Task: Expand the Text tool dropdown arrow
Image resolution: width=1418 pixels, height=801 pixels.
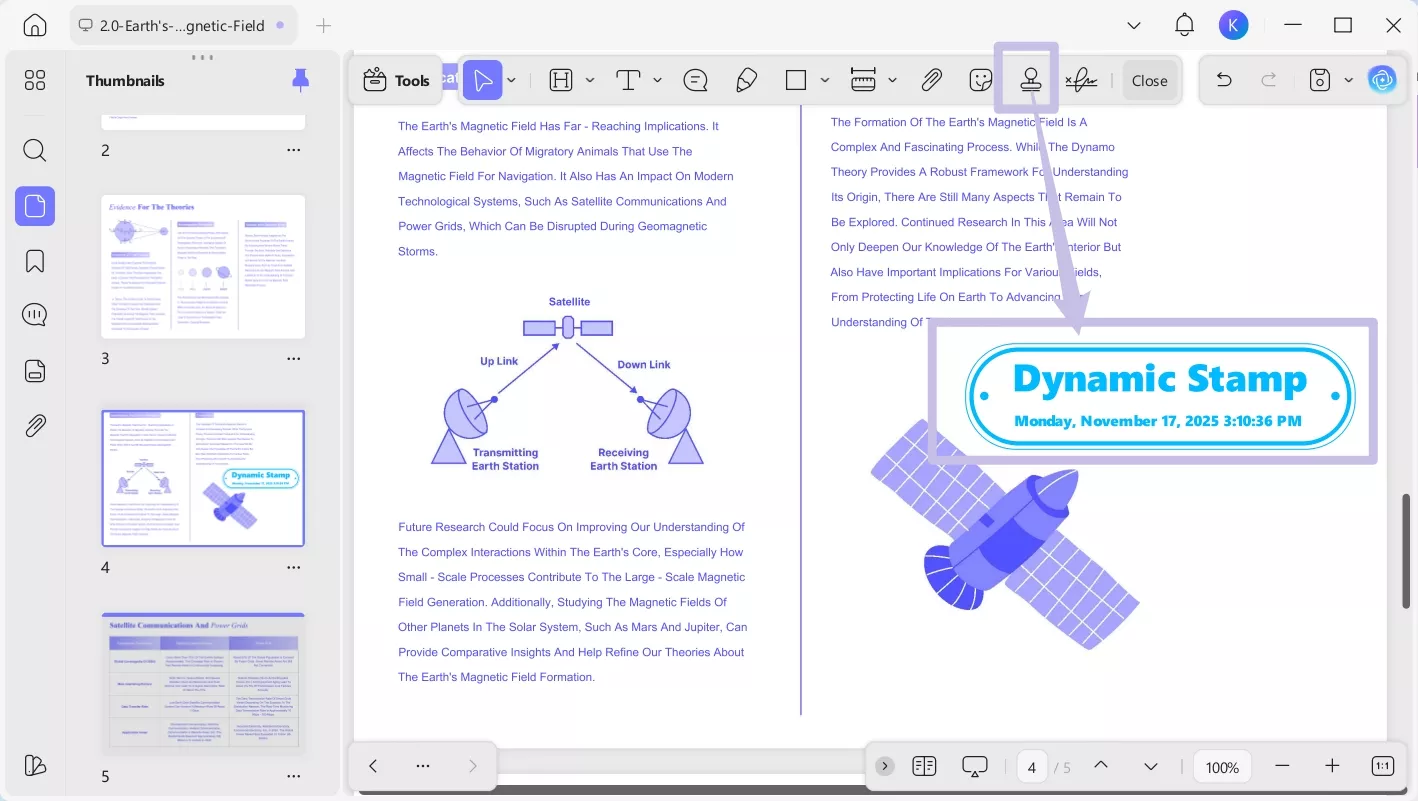Action: [x=657, y=81]
